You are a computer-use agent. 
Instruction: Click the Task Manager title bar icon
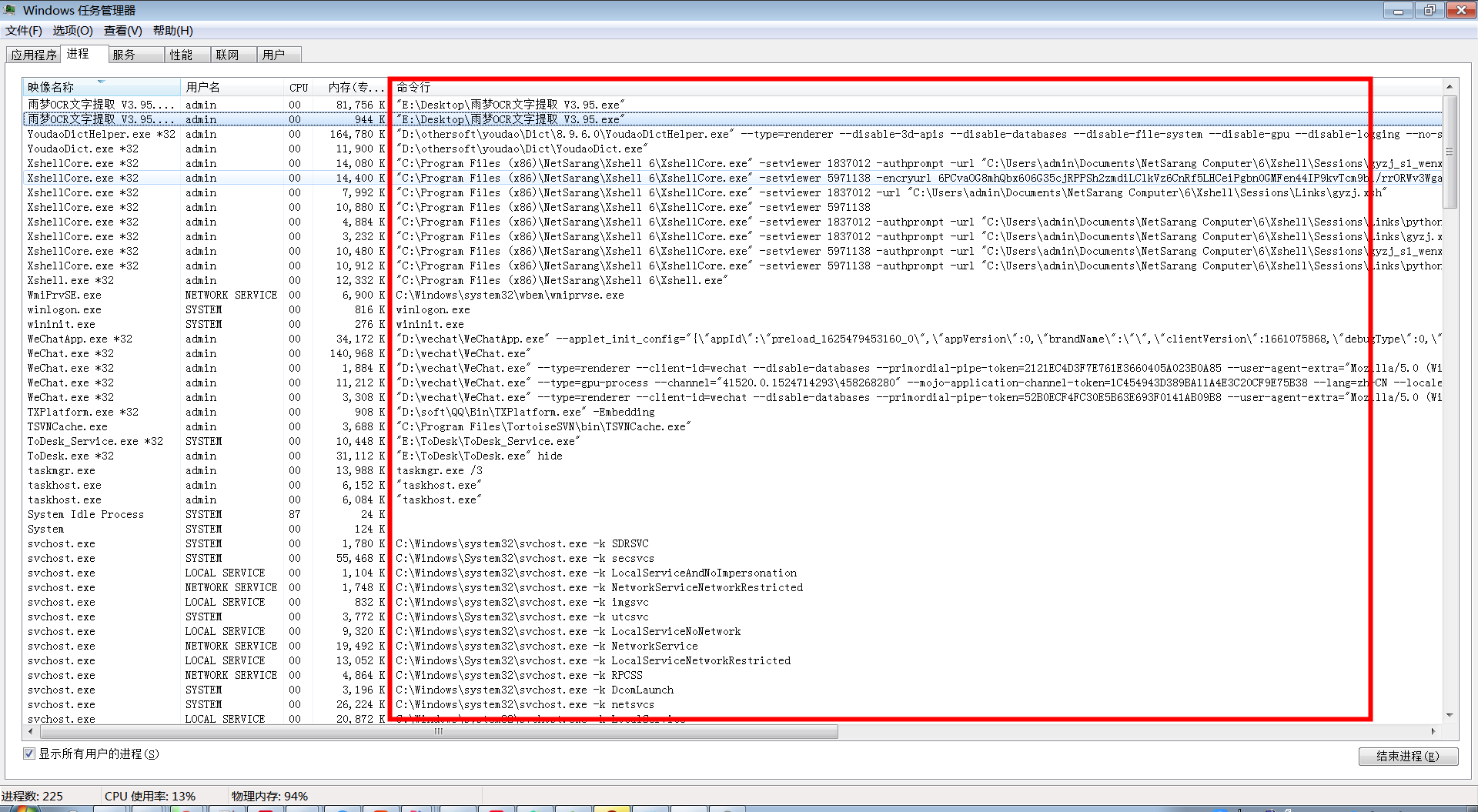pos(10,10)
